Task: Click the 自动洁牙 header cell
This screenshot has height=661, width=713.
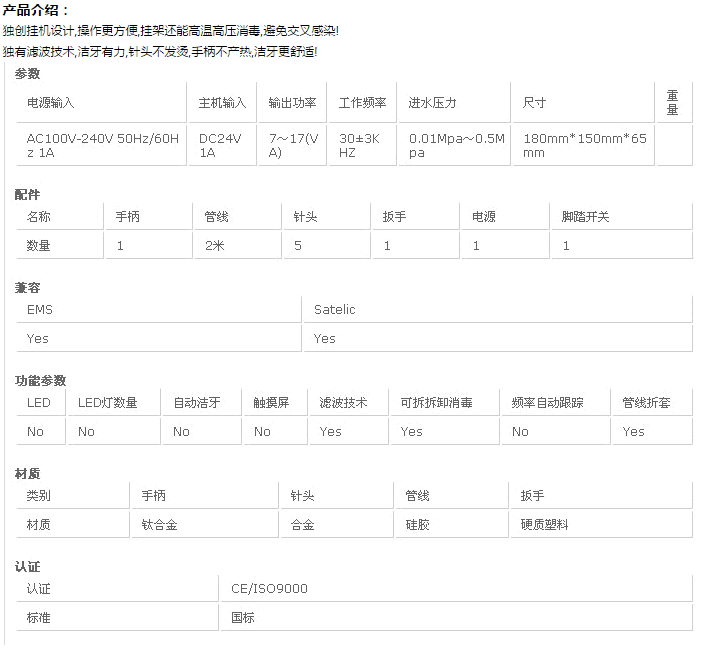Action: pyautogui.click(x=202, y=403)
